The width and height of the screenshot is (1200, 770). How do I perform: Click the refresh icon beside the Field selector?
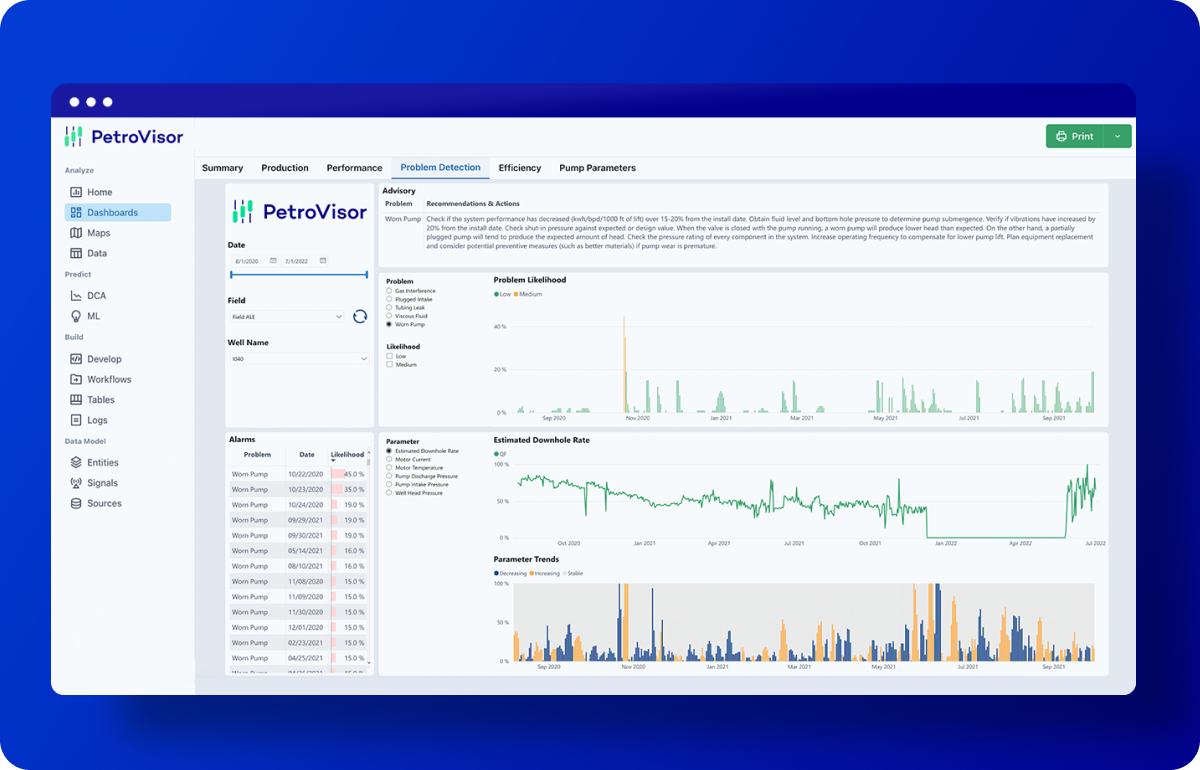pyautogui.click(x=360, y=317)
